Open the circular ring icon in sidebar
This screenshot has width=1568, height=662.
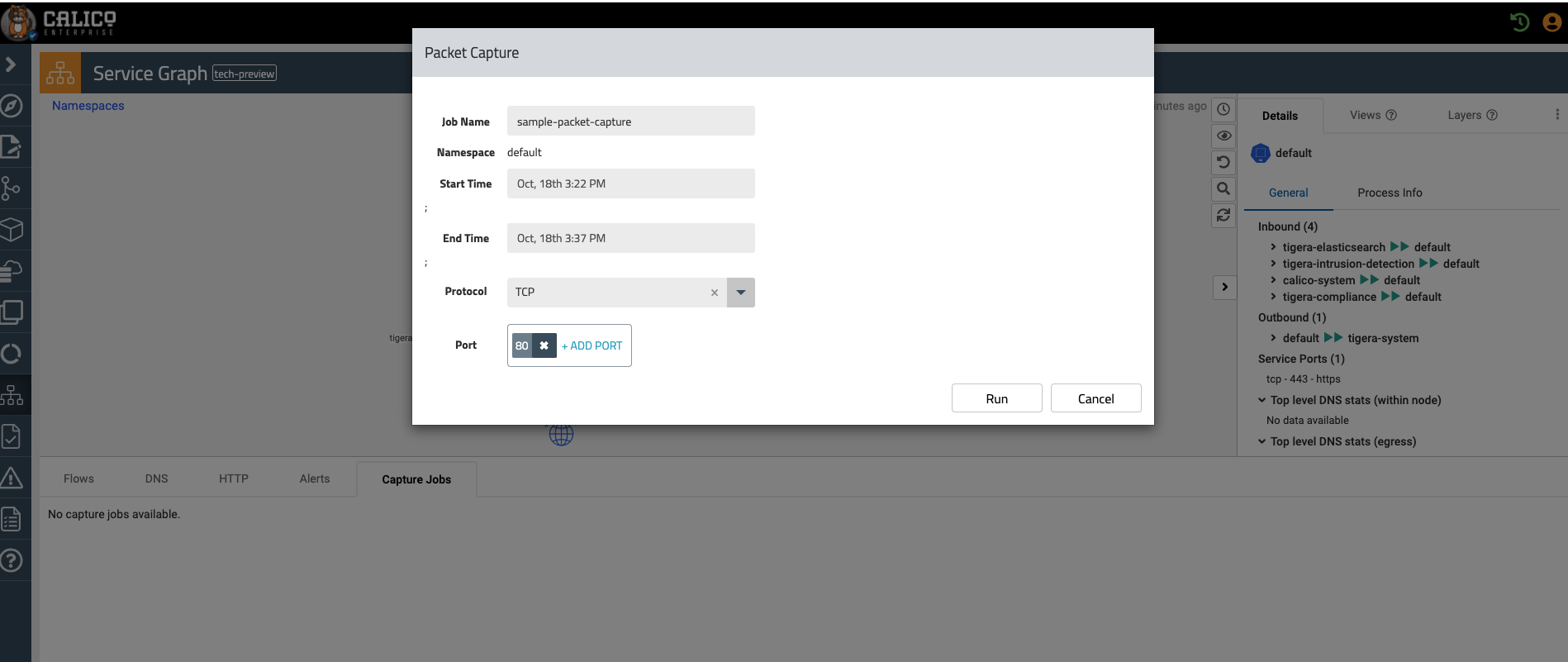click(x=12, y=354)
